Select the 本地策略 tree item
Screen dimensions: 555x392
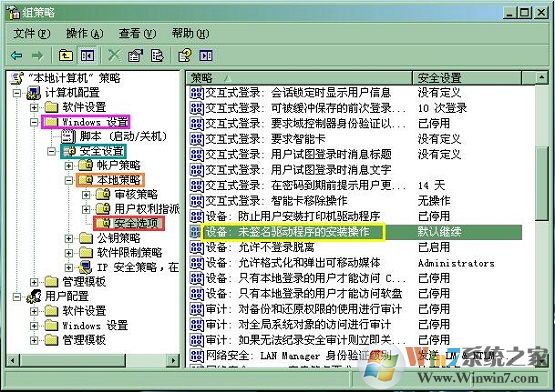[x=119, y=180]
